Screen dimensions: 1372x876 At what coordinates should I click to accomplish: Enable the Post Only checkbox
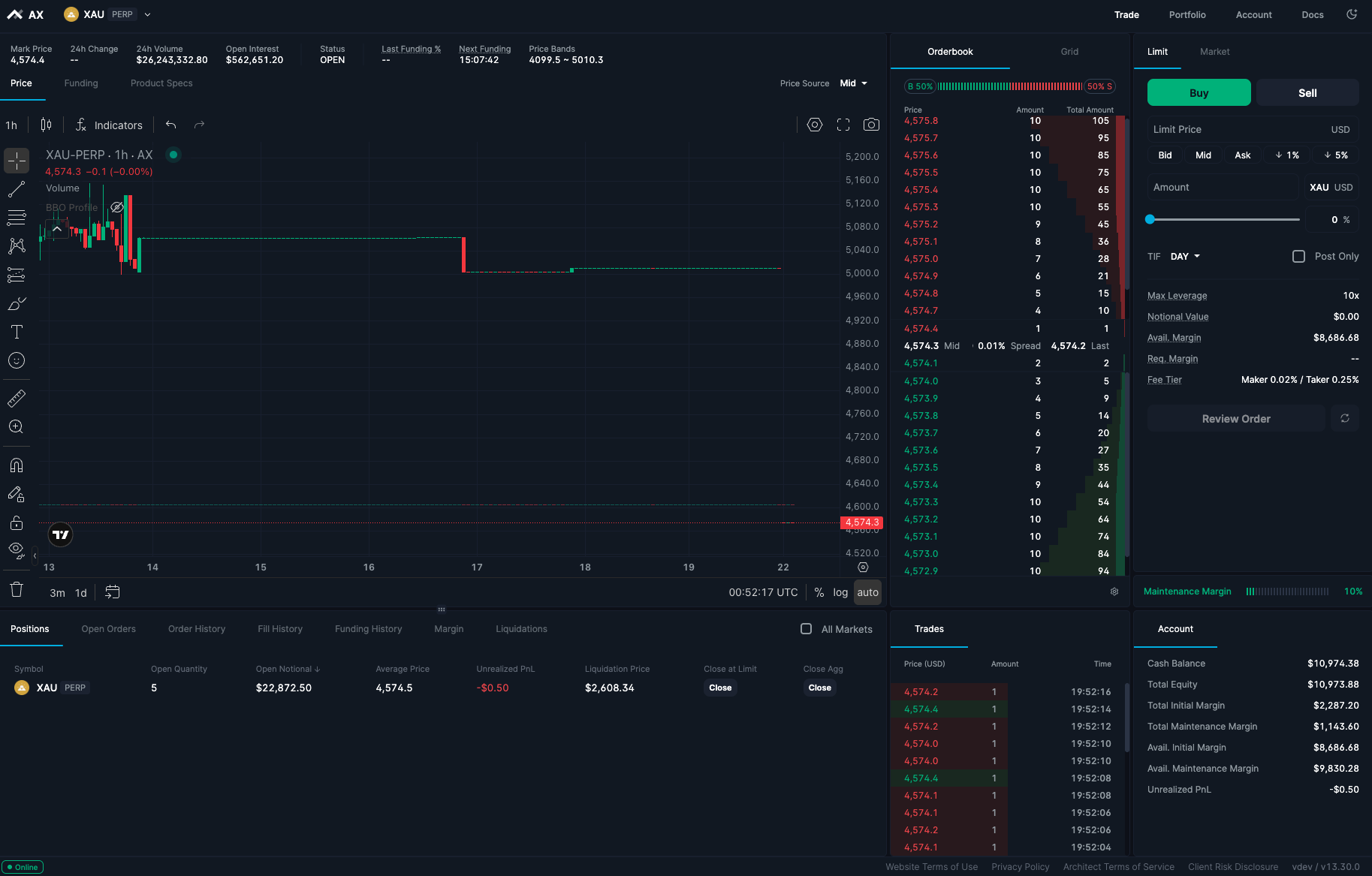(x=1298, y=256)
